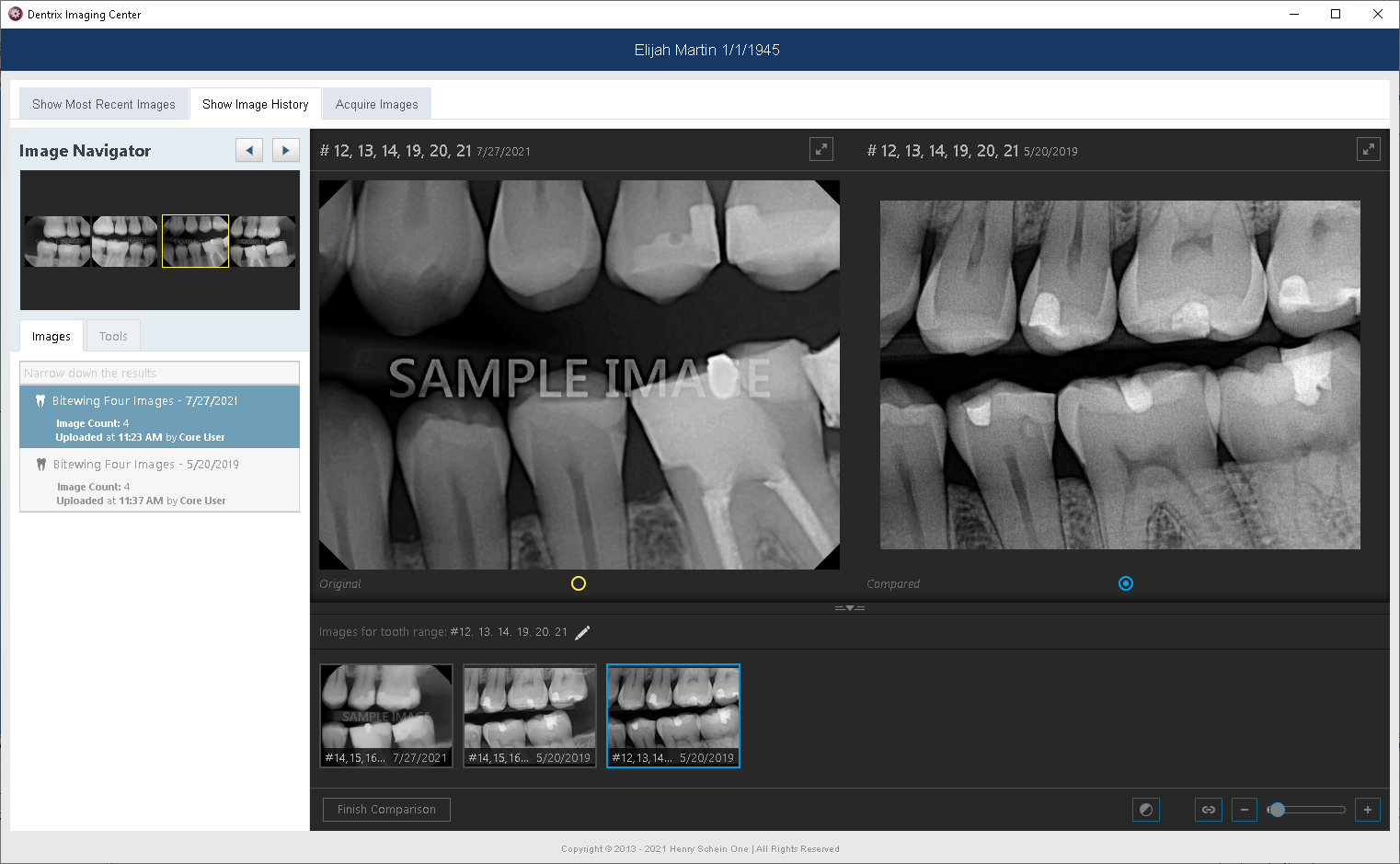Image resolution: width=1400 pixels, height=864 pixels.
Task: Click the Finish Comparison button
Action: [385, 810]
